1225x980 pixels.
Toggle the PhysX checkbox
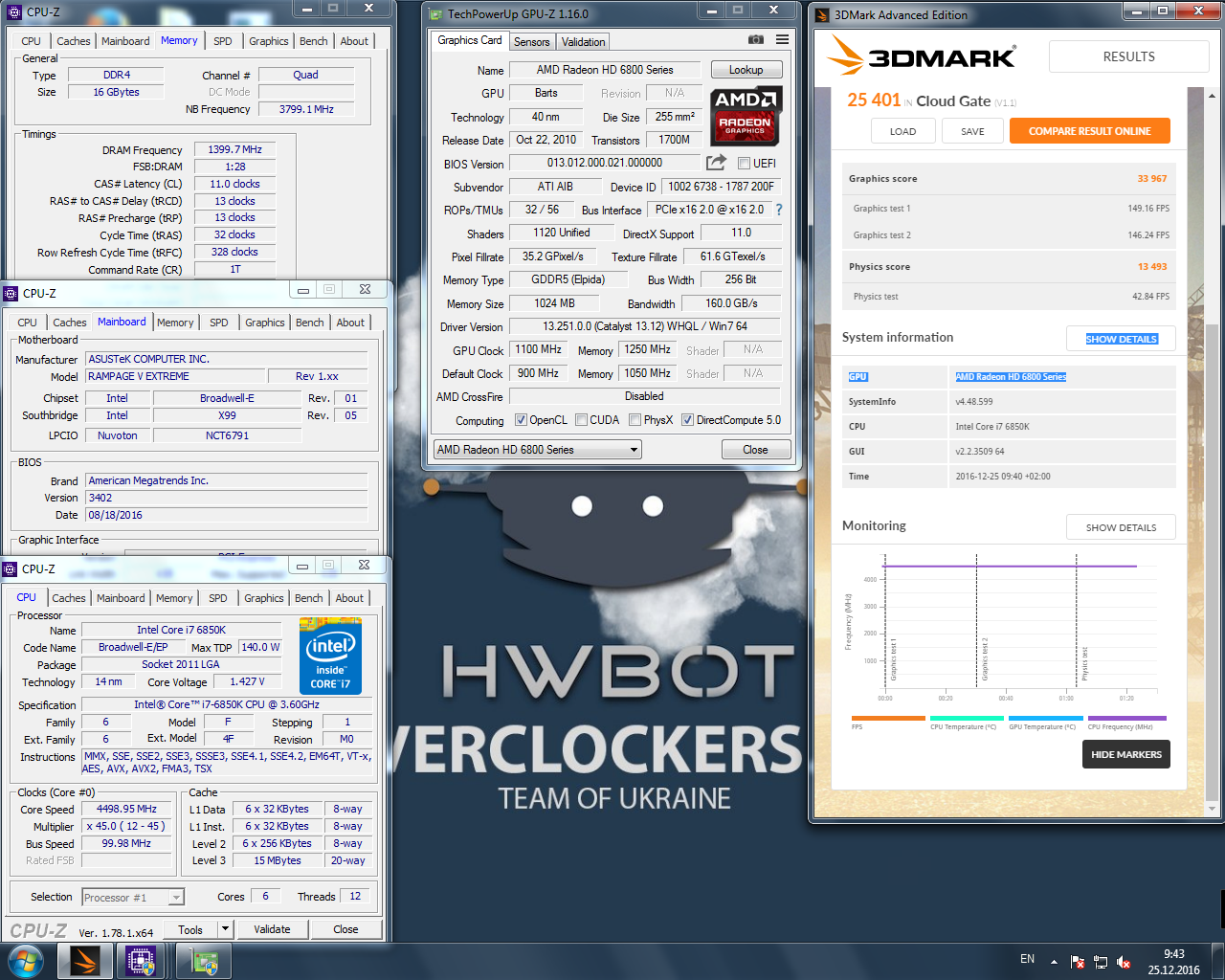635,420
